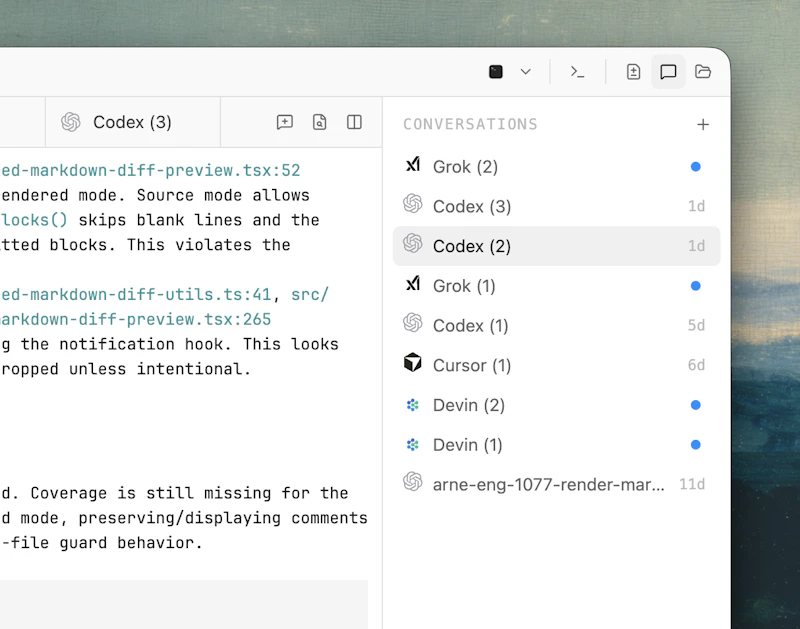Click the OpenAI logo in Codex (3) tab
The width and height of the screenshot is (800, 629).
pyautogui.click(x=71, y=122)
